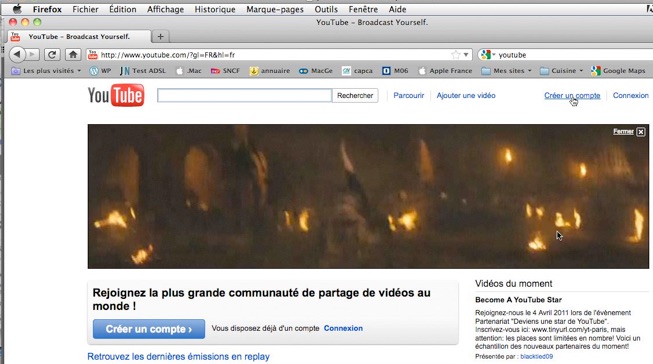Viewport: 653px width, 364px height.
Task: Go forward with the forward arrow
Action: point(32,55)
